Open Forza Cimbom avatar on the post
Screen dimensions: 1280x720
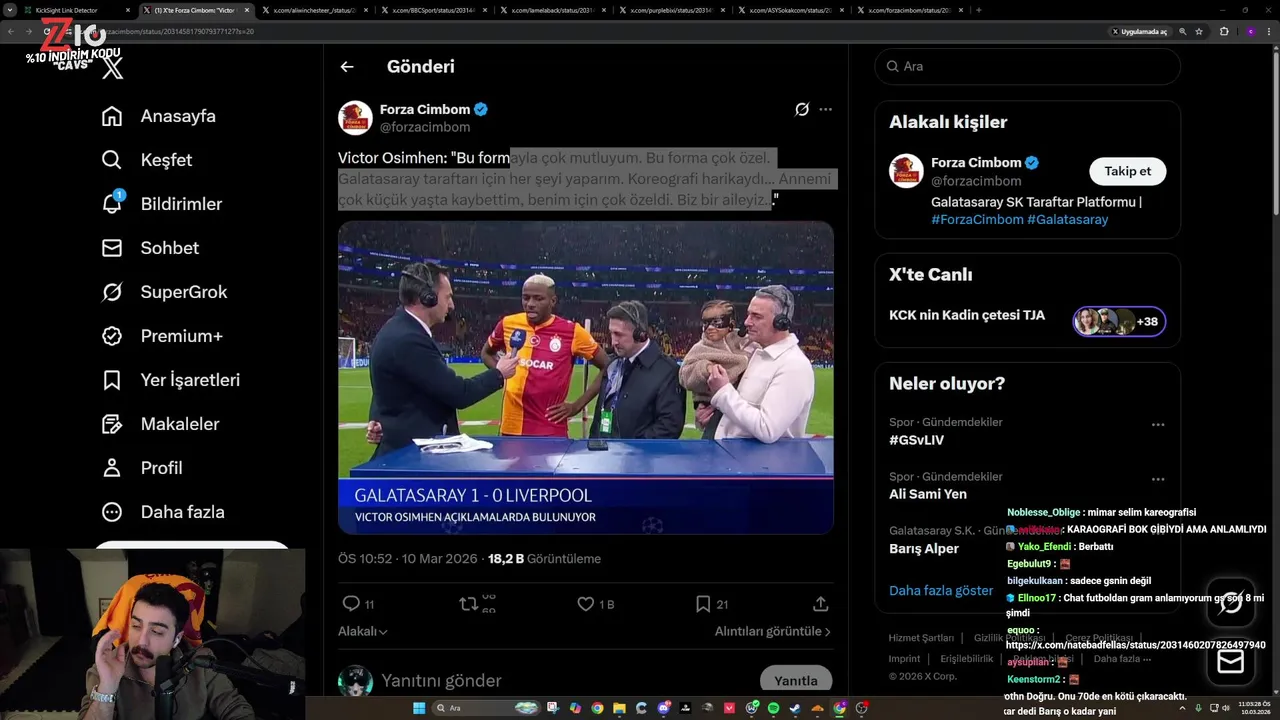[355, 118]
